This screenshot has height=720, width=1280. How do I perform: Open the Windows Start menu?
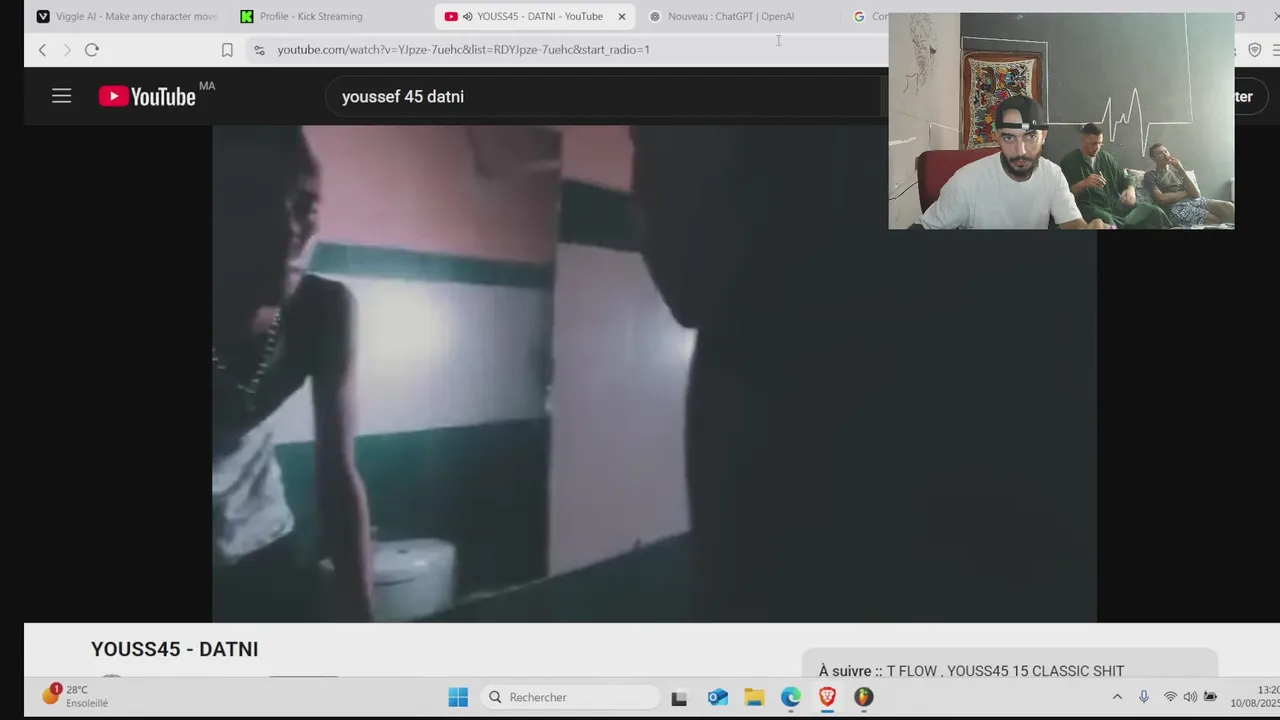coord(458,697)
